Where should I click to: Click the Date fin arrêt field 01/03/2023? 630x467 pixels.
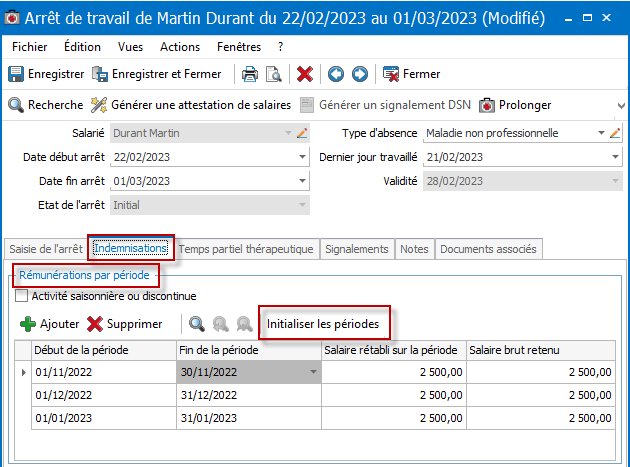(x=210, y=181)
